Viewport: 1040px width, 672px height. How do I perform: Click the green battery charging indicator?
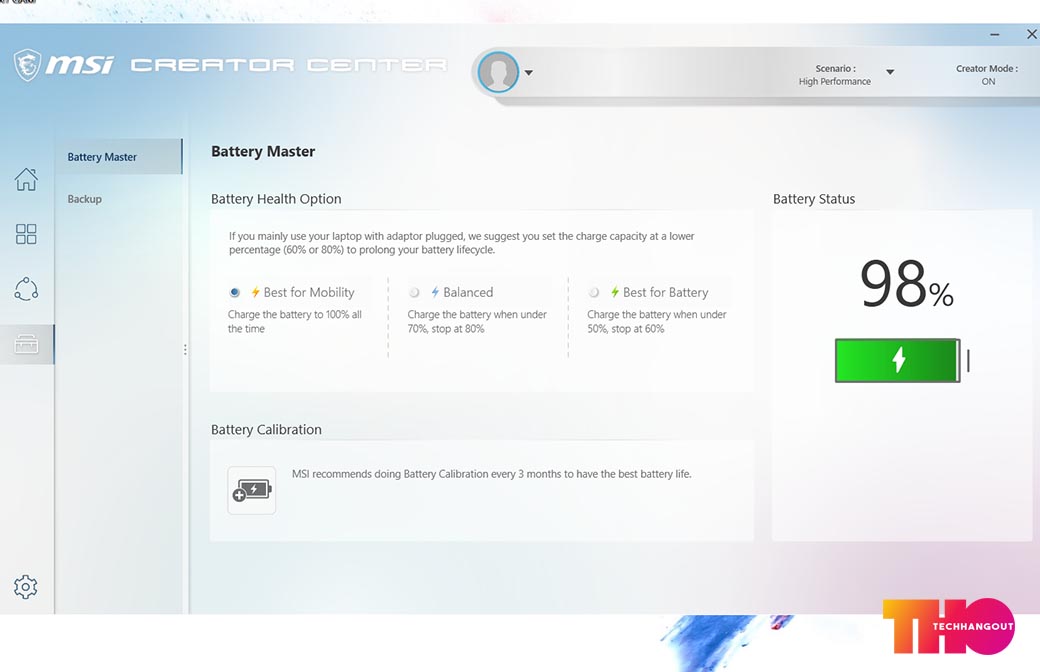pos(897,360)
